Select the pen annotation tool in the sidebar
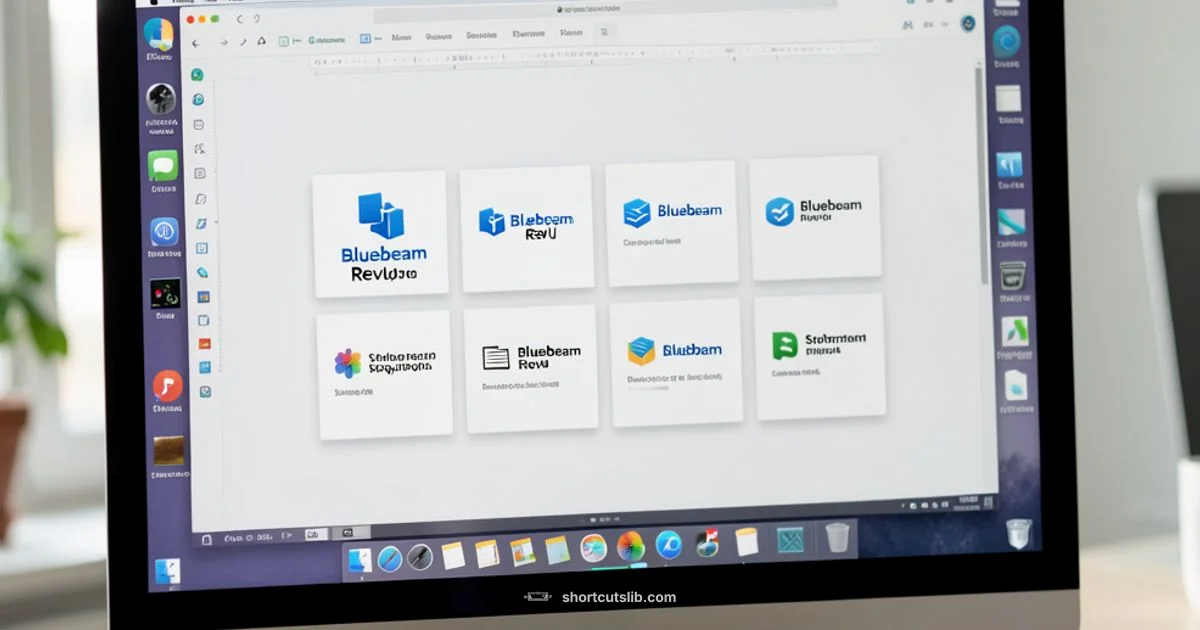 200,226
